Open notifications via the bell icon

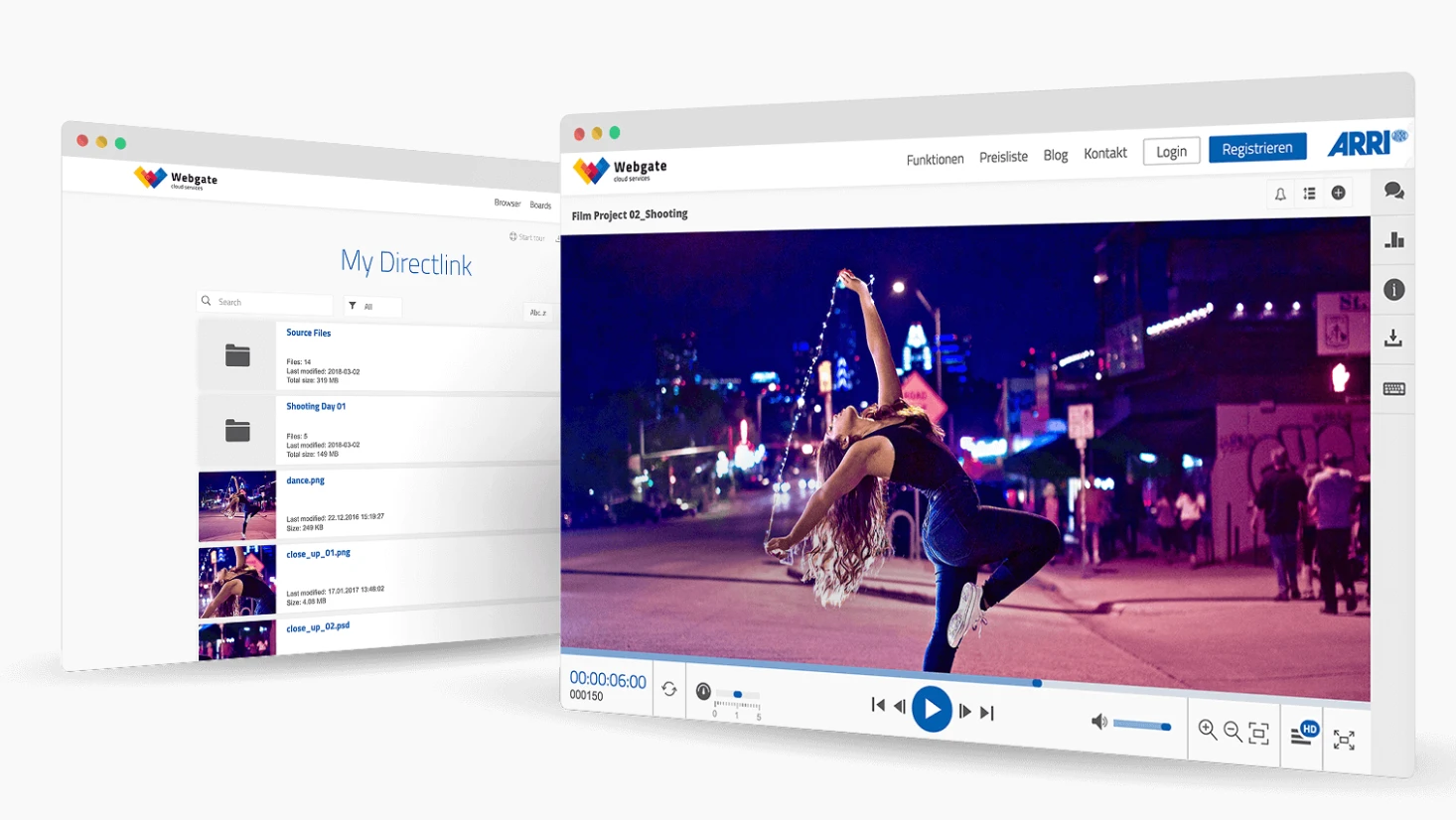click(x=1279, y=195)
